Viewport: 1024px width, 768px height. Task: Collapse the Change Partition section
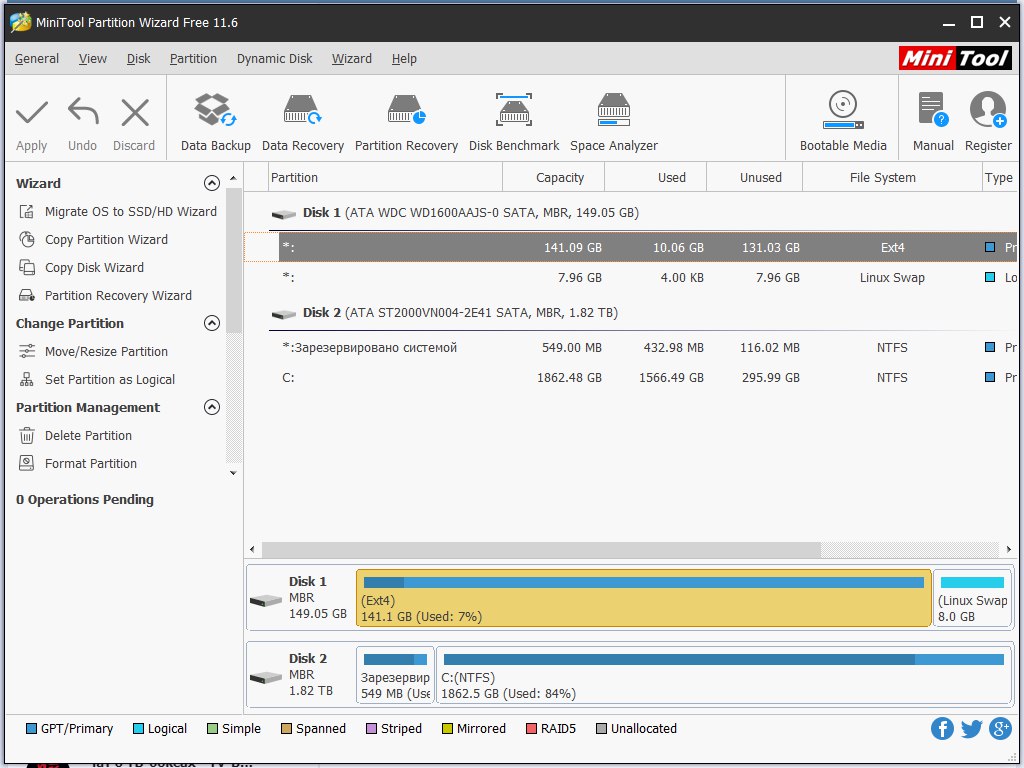pyautogui.click(x=212, y=323)
